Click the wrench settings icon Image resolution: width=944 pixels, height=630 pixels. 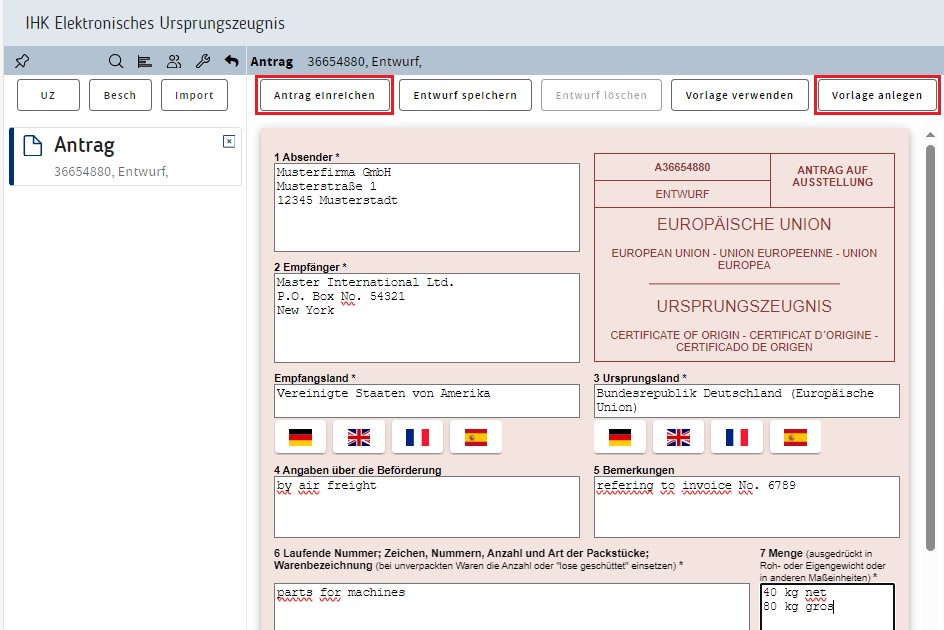pyautogui.click(x=202, y=61)
